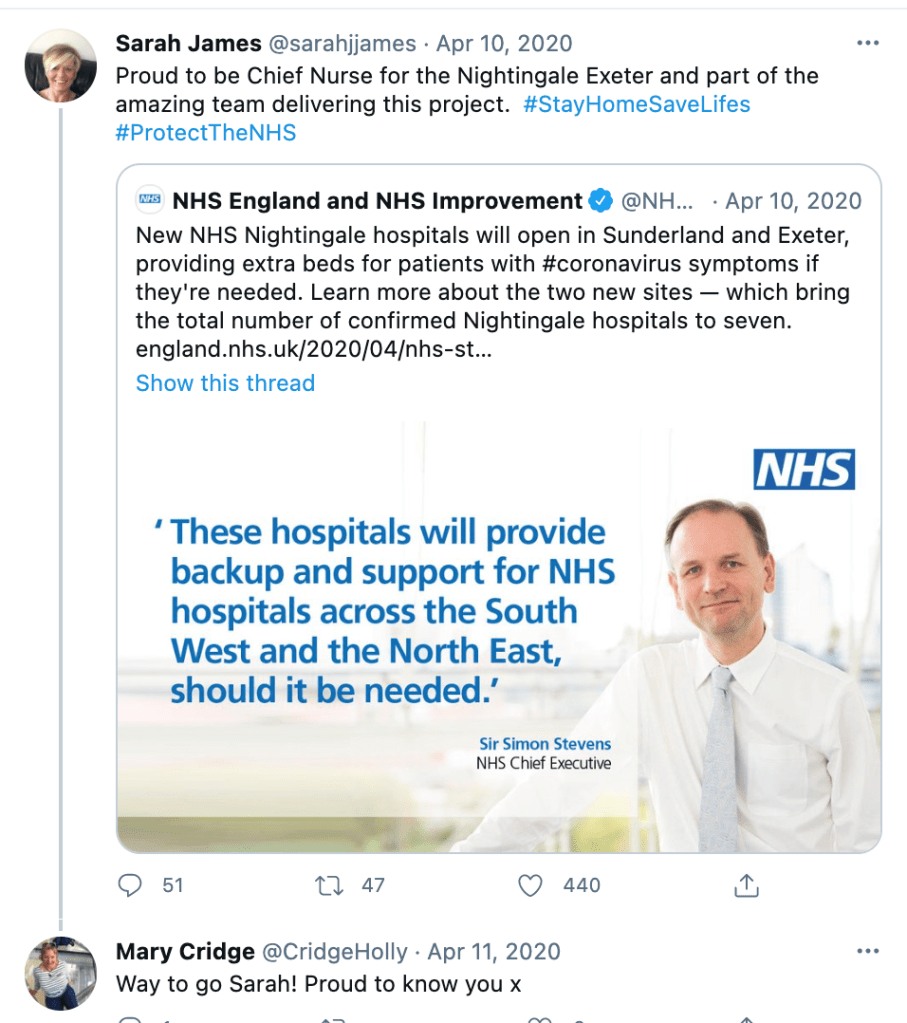Click the NHS logo avatar in quoted tweet
The image size is (907, 1023).
click(x=150, y=201)
